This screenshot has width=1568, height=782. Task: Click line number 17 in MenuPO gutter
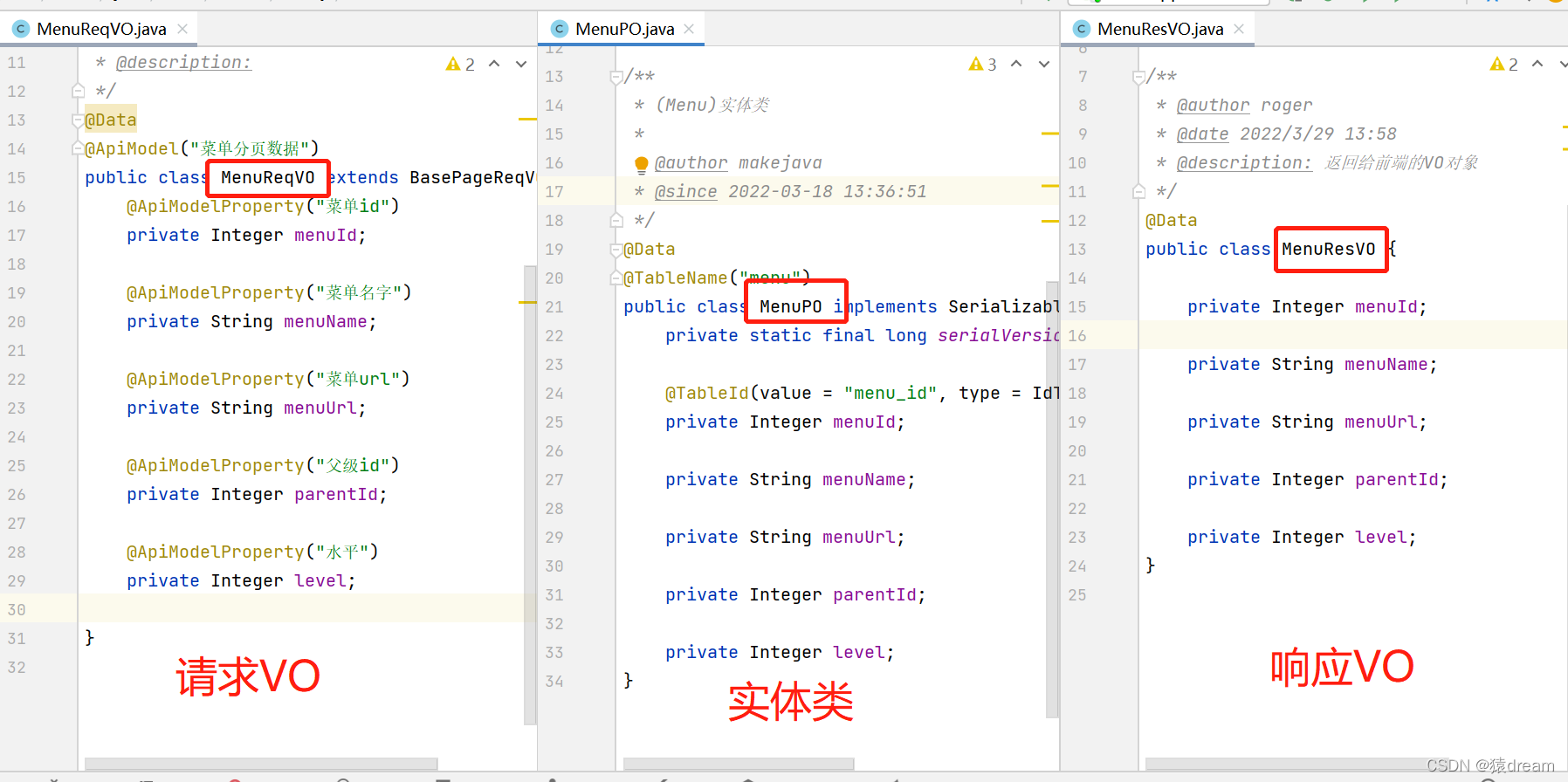(x=554, y=192)
